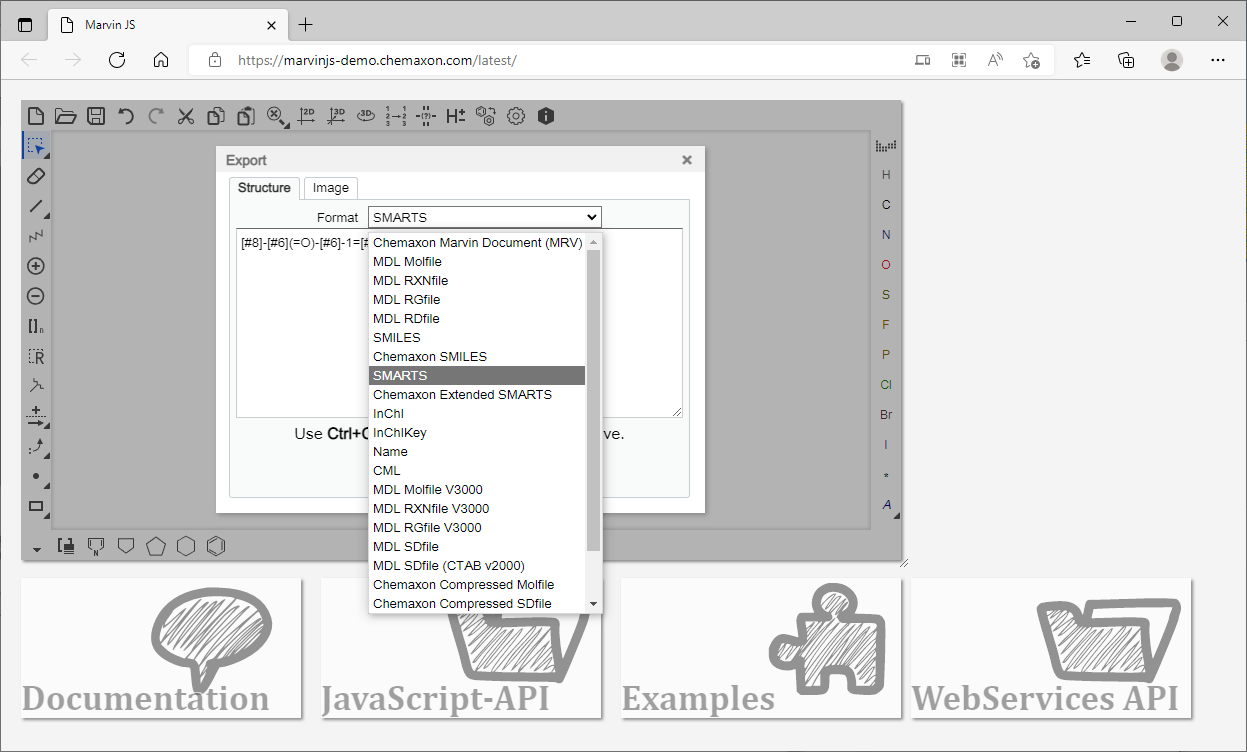
Task: Choose Chemaxon Extended SMARTS option
Action: (x=477, y=395)
